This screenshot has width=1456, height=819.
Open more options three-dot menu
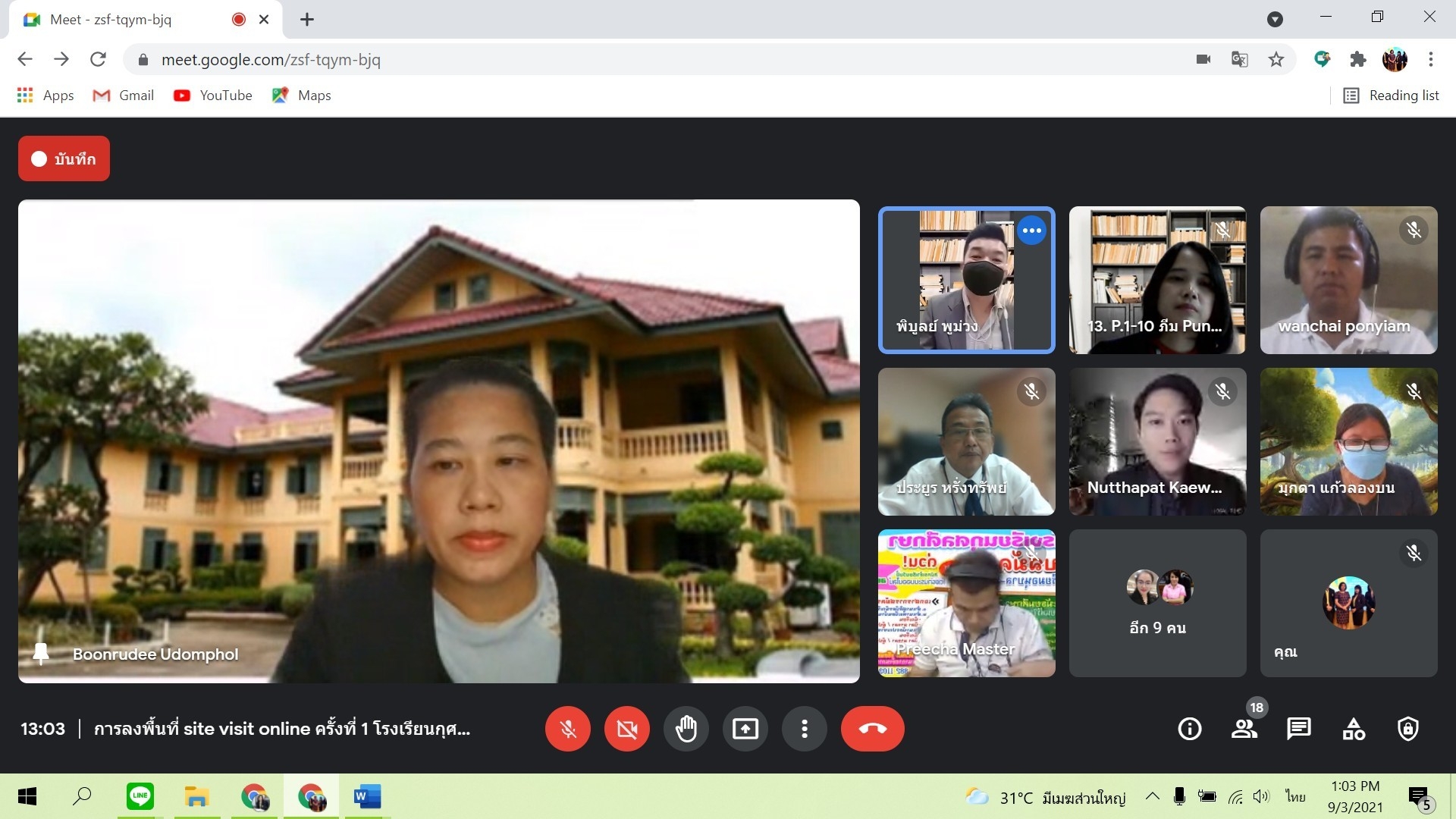804,729
